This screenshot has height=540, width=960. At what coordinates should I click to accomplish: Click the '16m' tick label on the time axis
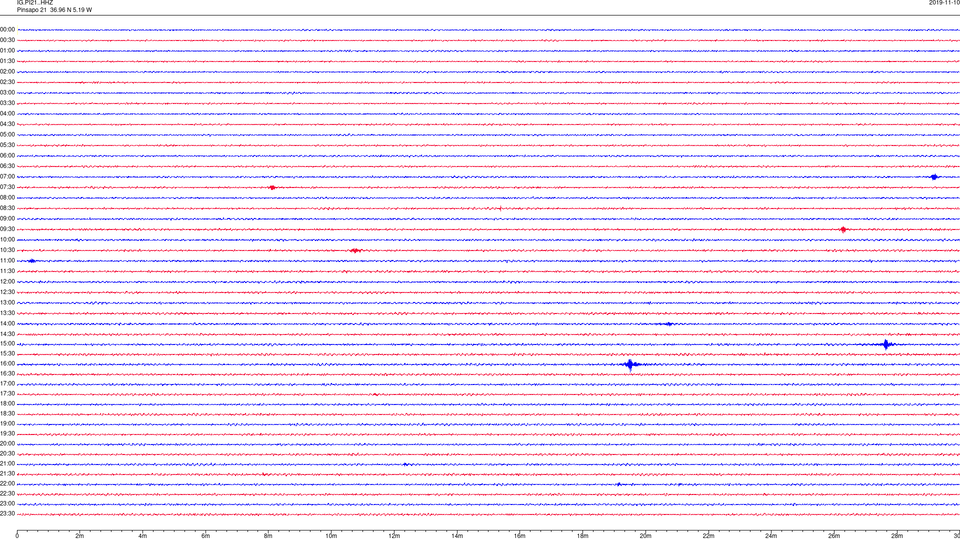(520, 536)
